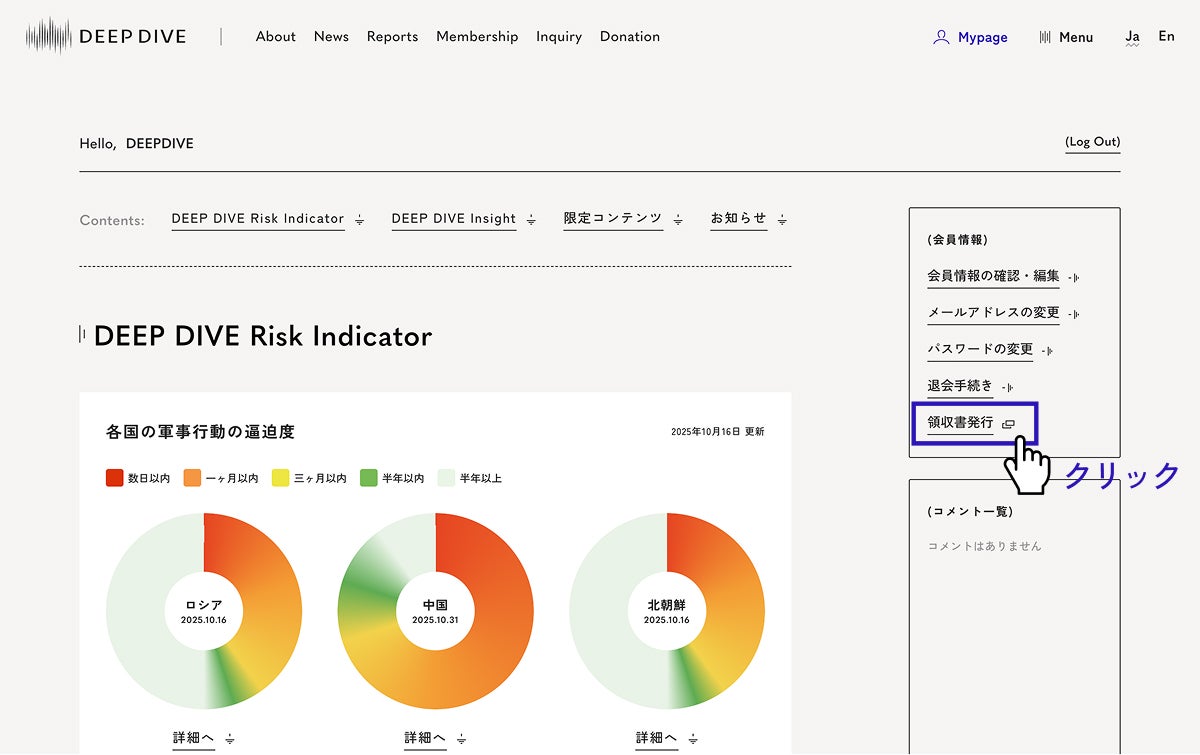Click the DEEP DIVE waveform logo
This screenshot has height=755, width=1200.
pyautogui.click(x=49, y=36)
